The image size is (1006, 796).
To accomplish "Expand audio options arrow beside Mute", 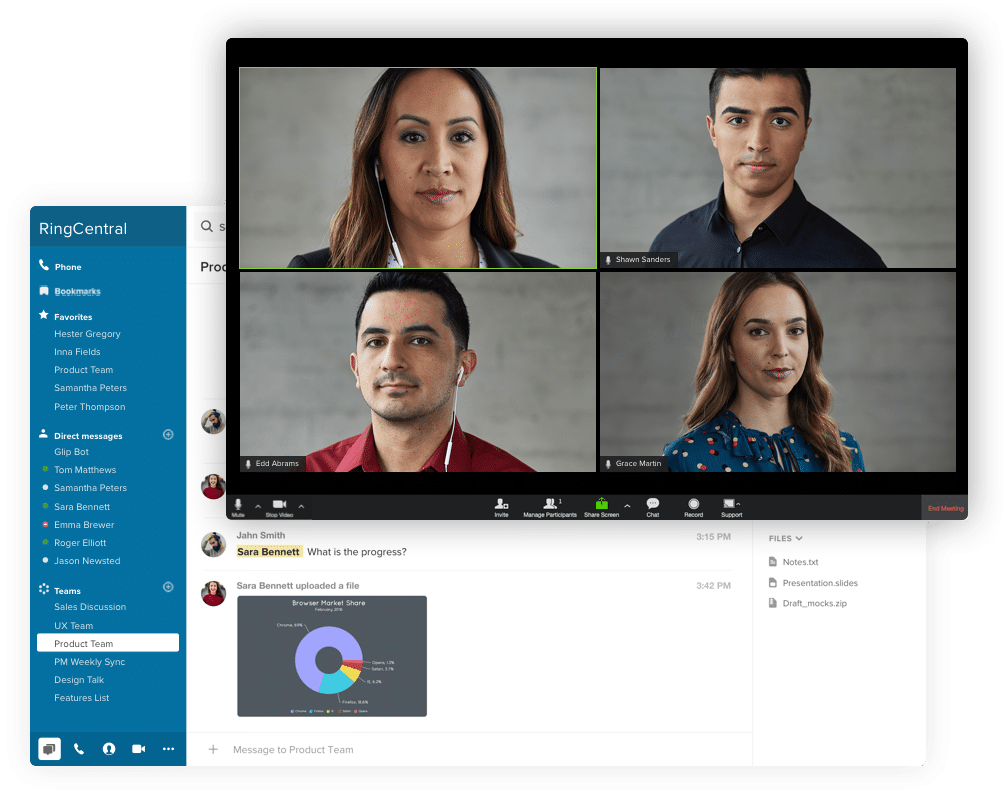I will (x=258, y=506).
